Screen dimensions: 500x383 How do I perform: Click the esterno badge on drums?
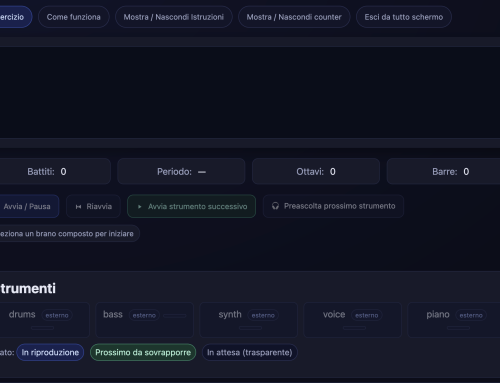tap(57, 315)
